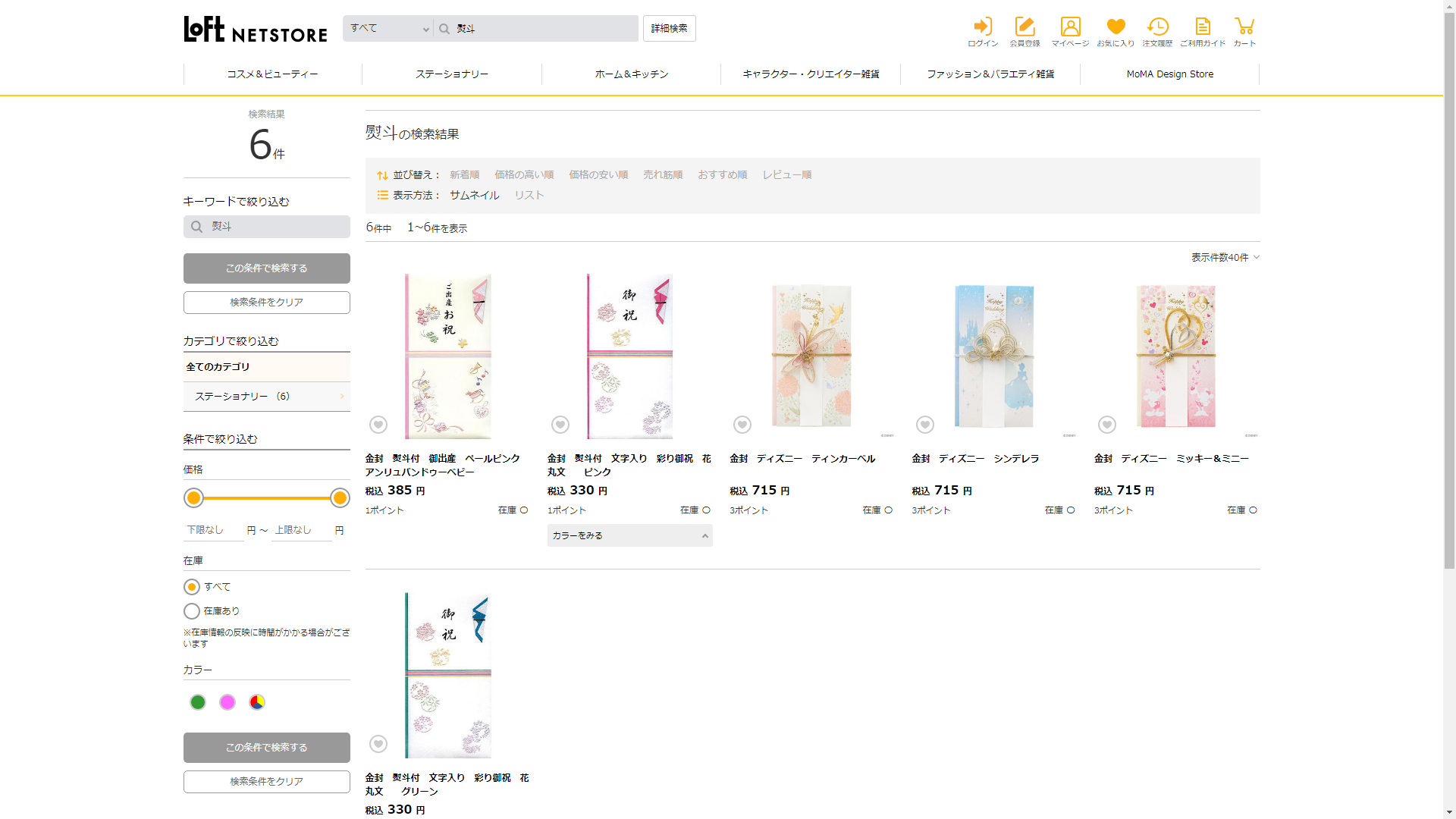Expand the ステーショナリー (6) category
The width and height of the screenshot is (1456, 819).
[267, 397]
